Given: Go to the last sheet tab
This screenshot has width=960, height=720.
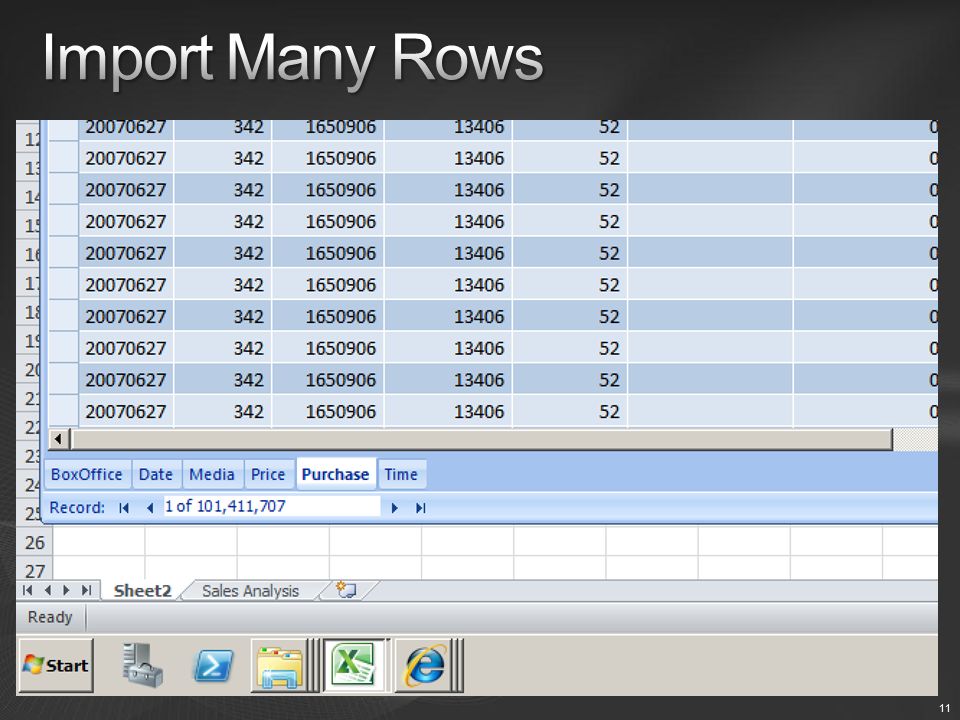Looking at the screenshot, I should 86,590.
